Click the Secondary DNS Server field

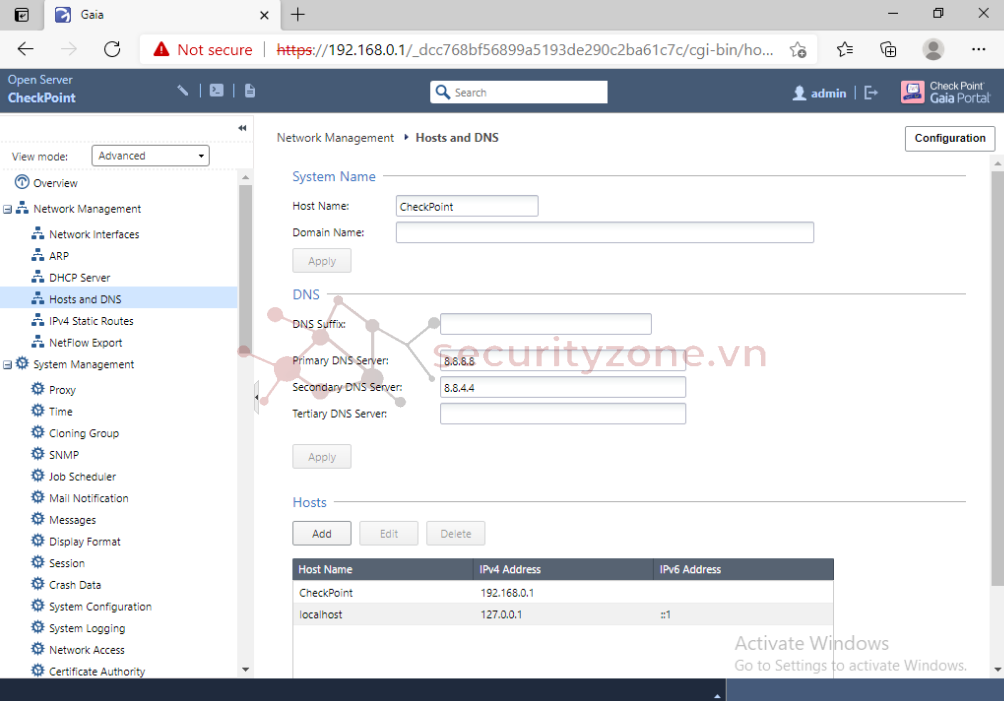tap(563, 387)
